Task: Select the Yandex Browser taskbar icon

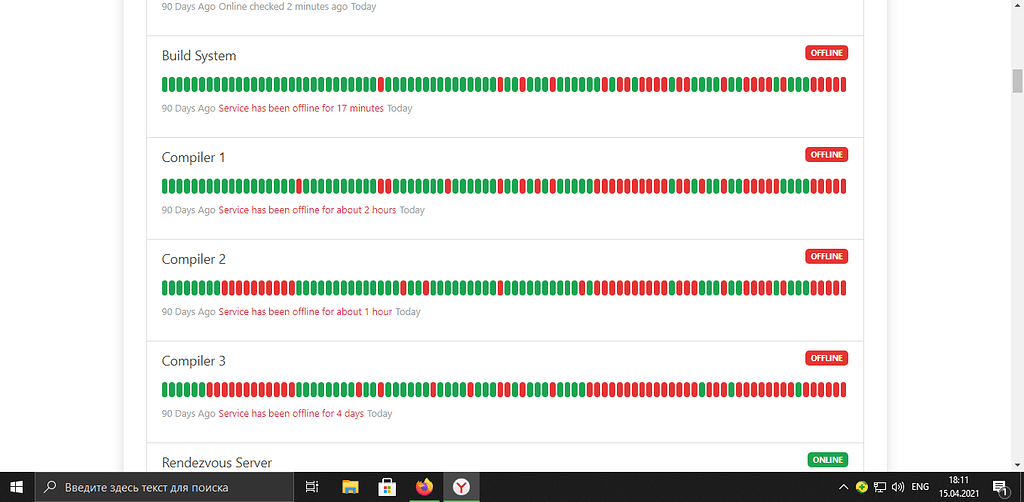Action: pos(462,487)
